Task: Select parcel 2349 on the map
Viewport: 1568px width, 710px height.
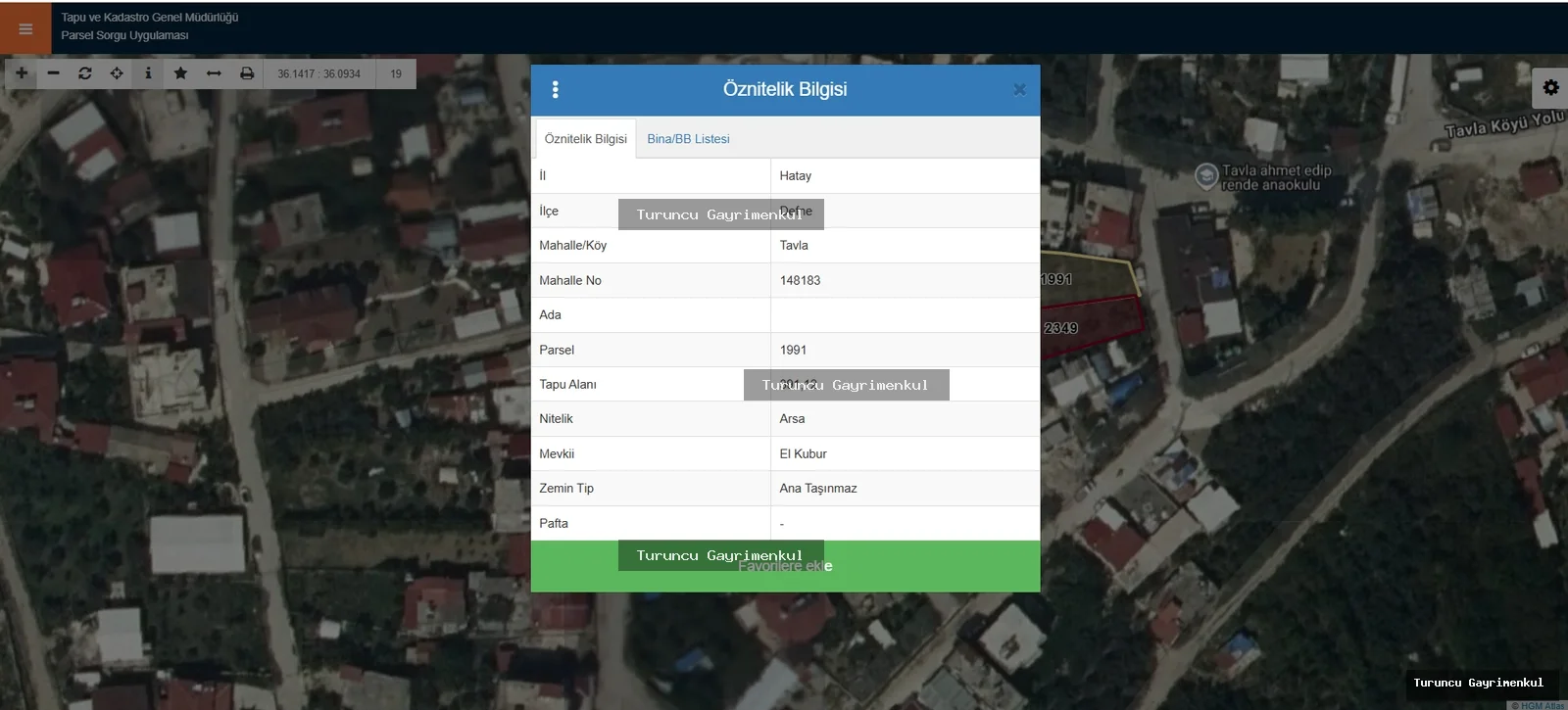Action: pyautogui.click(x=1091, y=326)
